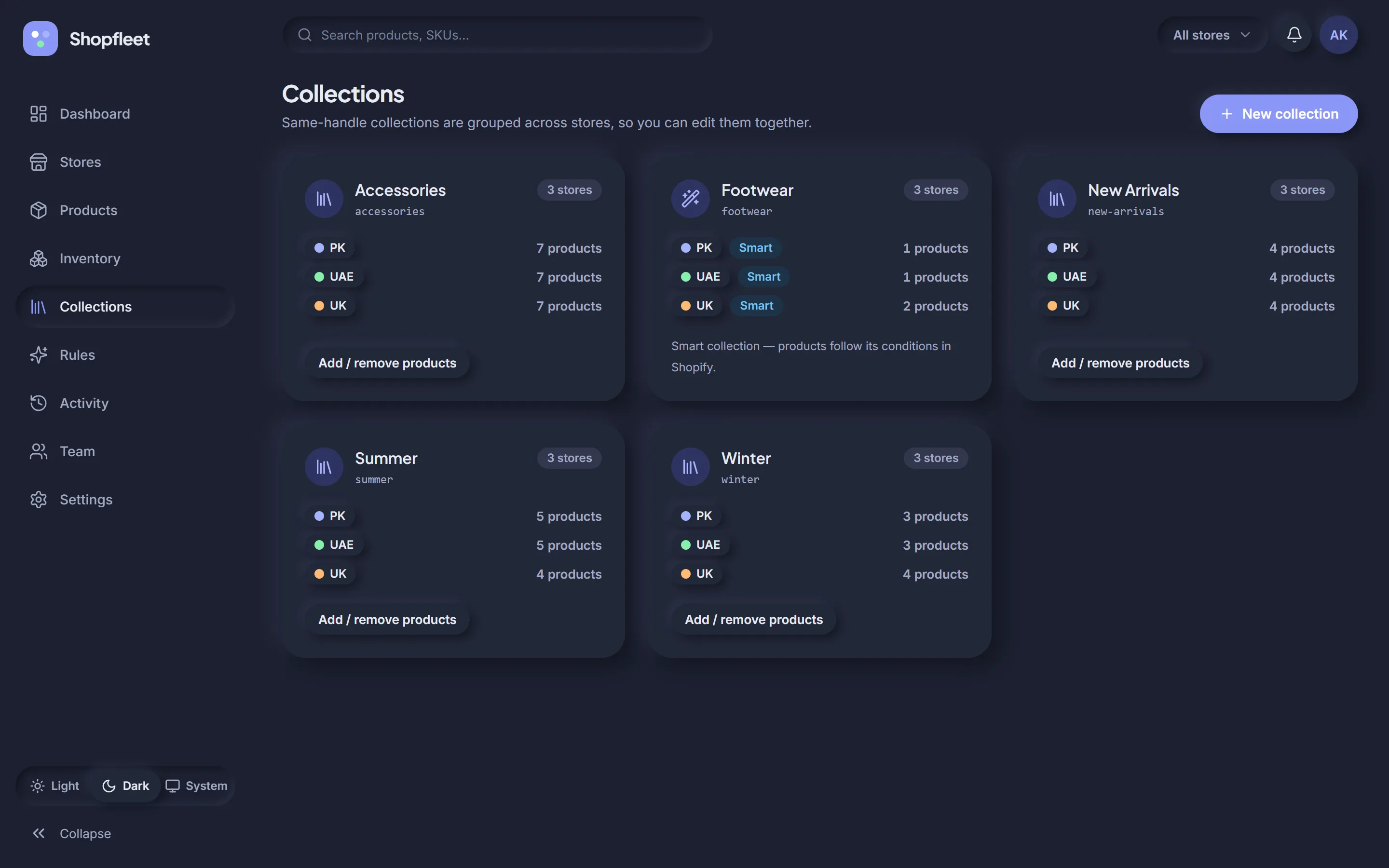The height and width of the screenshot is (868, 1389).
Task: Click the Smart badge on Footwear UK row
Action: point(757,306)
